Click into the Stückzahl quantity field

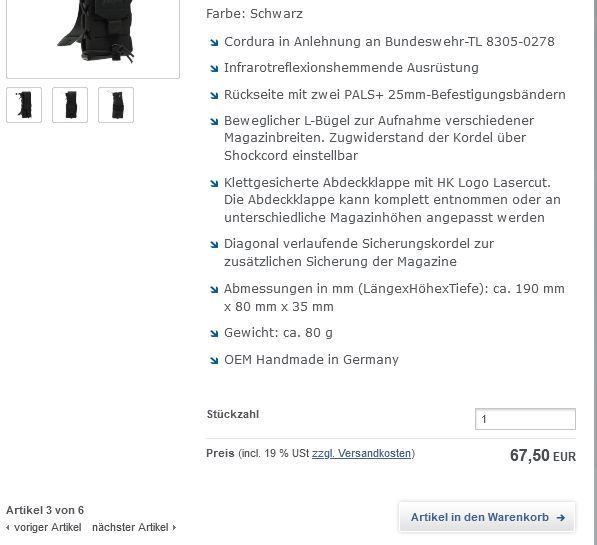(525, 419)
